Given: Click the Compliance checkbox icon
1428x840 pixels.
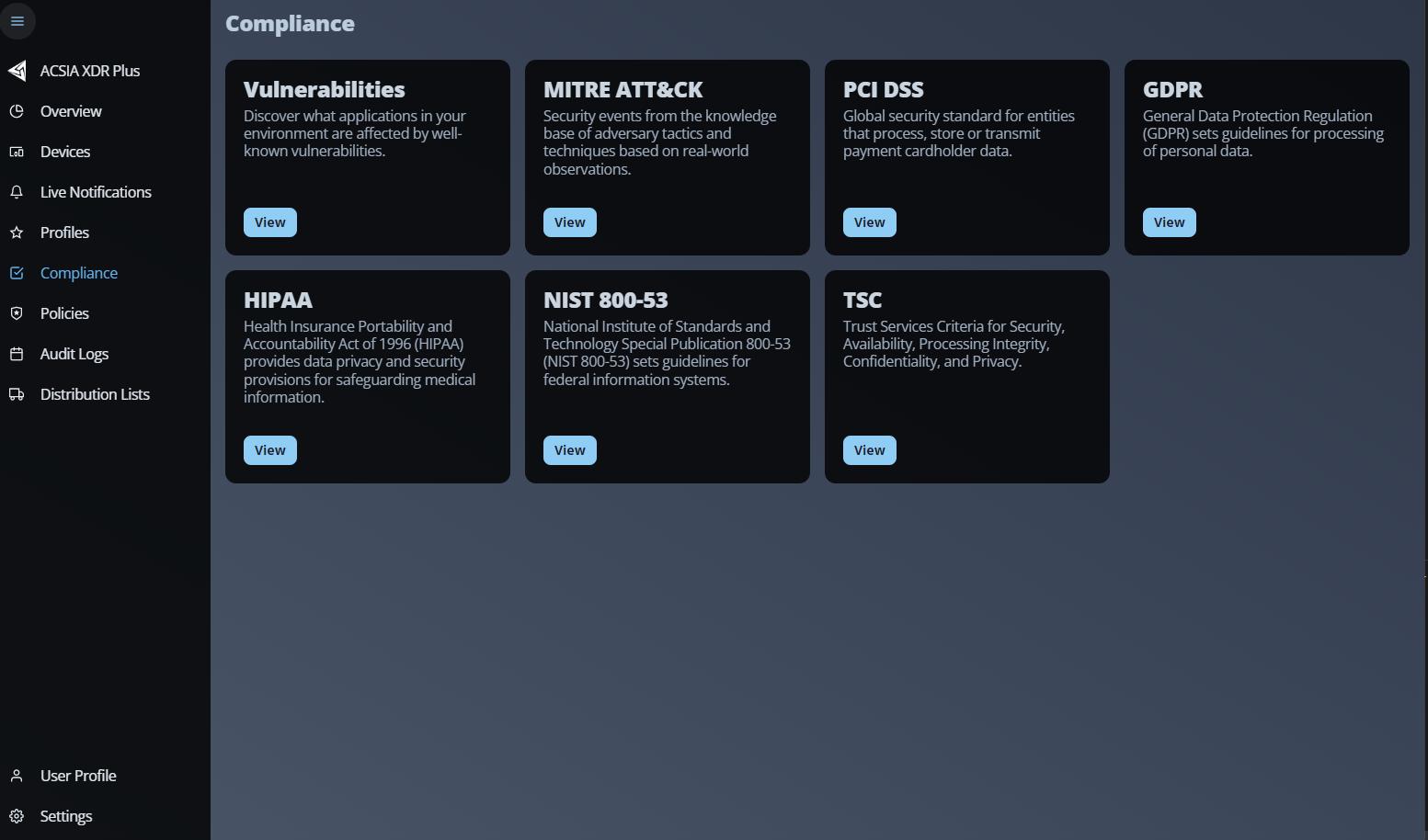Looking at the screenshot, I should [x=17, y=273].
